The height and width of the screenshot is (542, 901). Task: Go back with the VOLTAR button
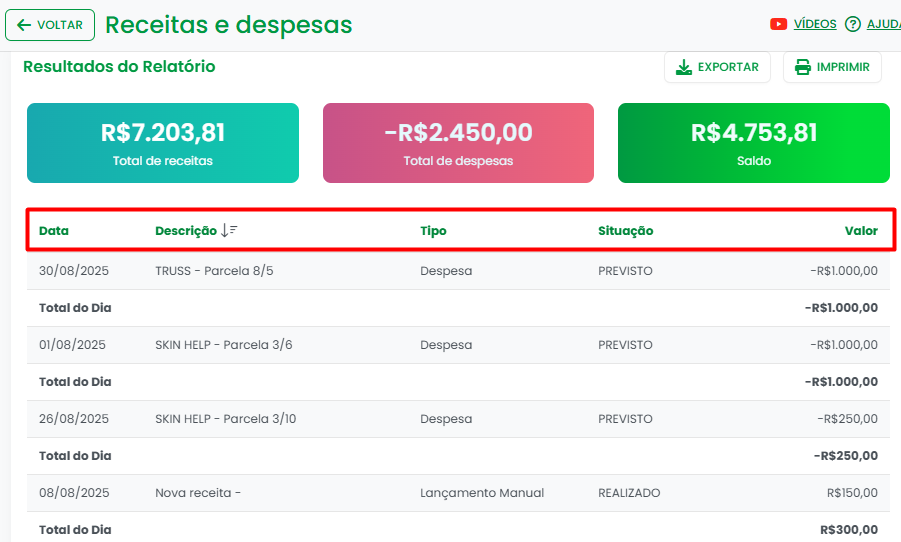click(x=50, y=25)
